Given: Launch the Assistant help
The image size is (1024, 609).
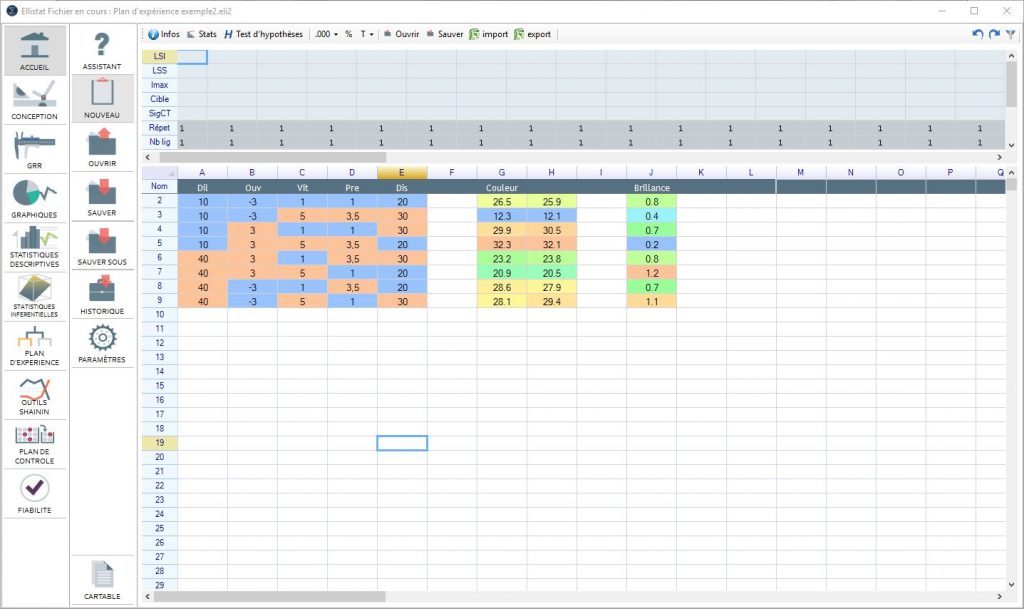Looking at the screenshot, I should tap(102, 50).
